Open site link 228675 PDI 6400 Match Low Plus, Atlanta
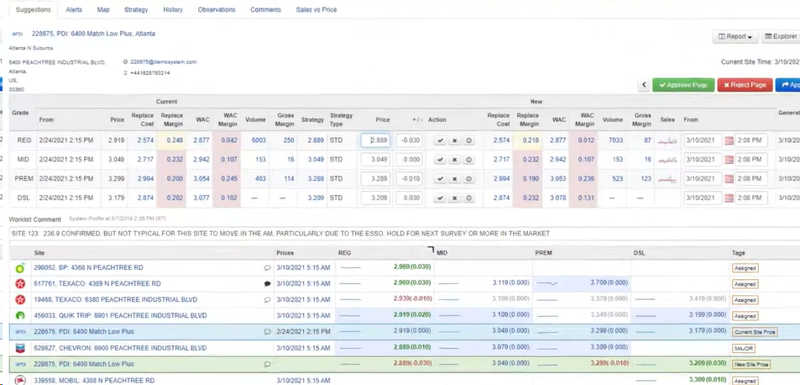 pos(93,34)
